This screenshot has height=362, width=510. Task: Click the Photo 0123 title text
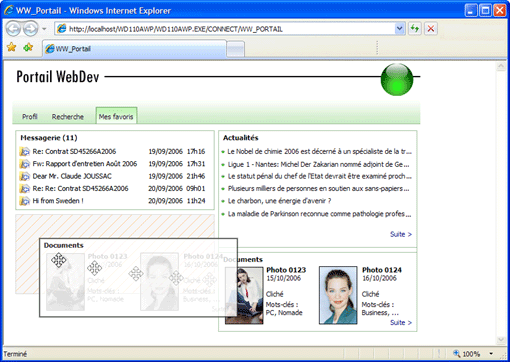286,270
